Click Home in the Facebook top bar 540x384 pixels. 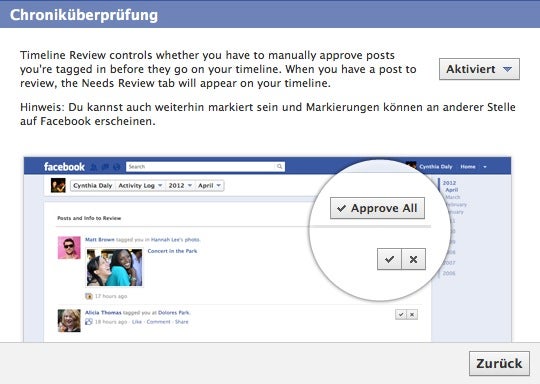(x=468, y=167)
